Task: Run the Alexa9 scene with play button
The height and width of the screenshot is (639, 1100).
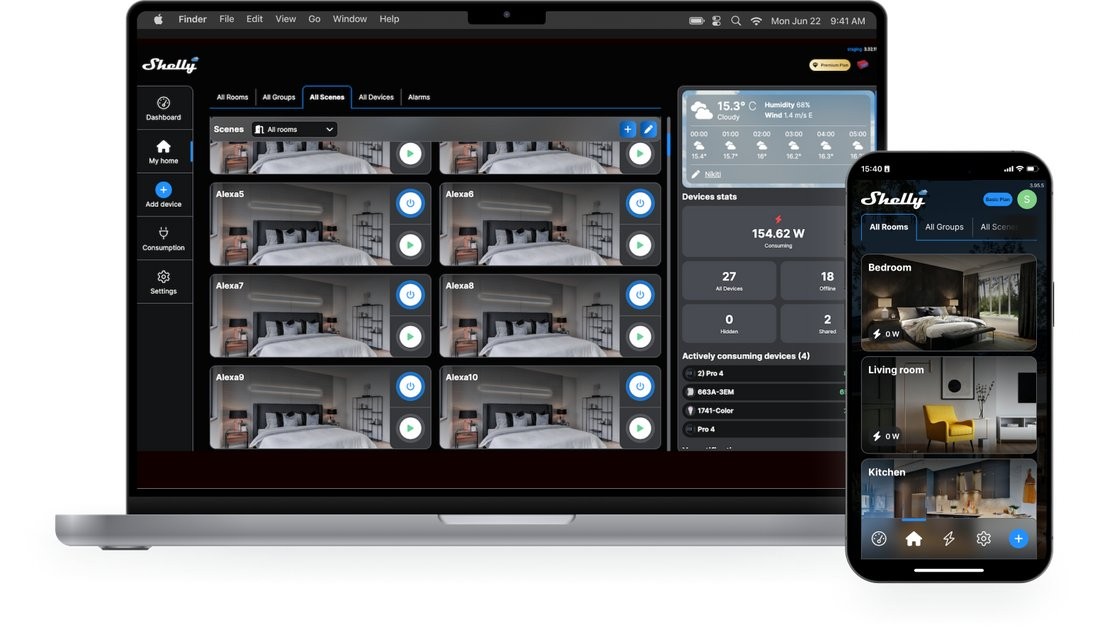Action: coord(410,428)
